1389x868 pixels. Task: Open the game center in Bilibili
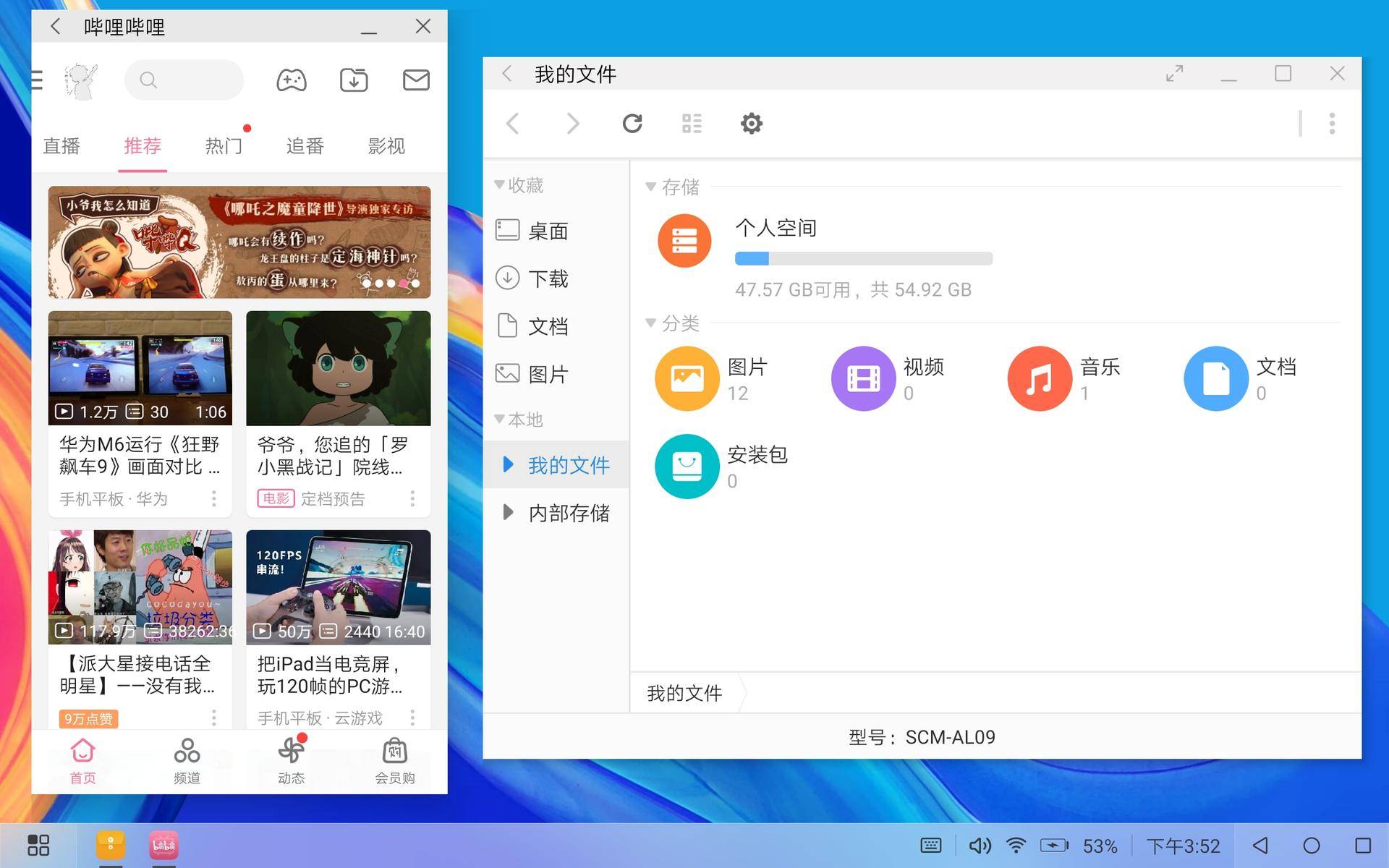tap(290, 80)
